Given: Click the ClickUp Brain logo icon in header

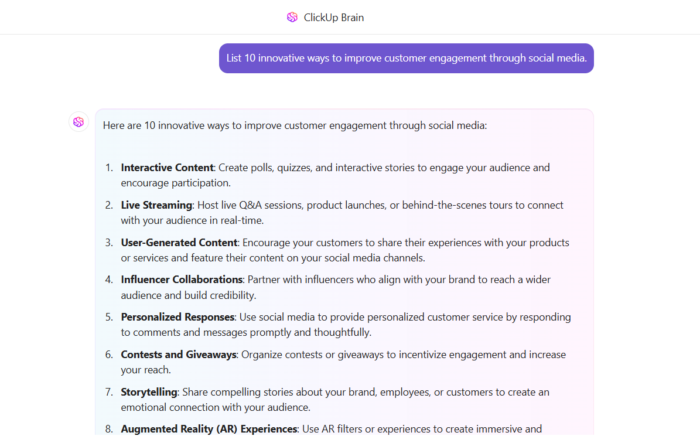Looking at the screenshot, I should click(x=292, y=17).
